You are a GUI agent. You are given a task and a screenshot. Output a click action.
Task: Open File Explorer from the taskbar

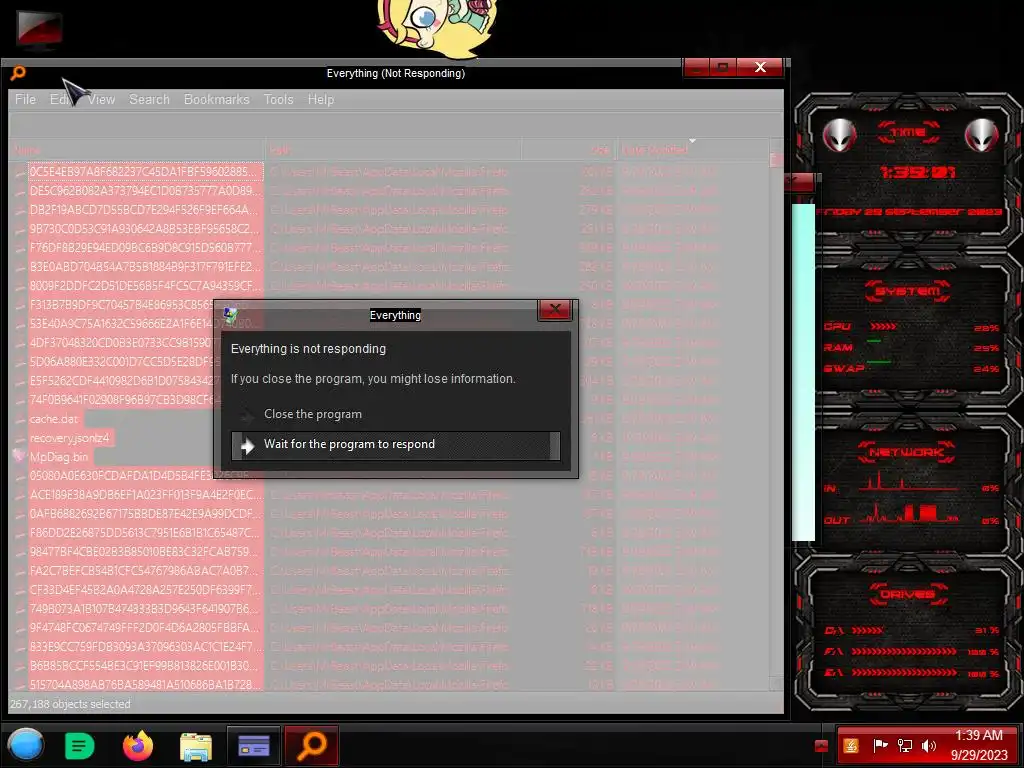196,746
